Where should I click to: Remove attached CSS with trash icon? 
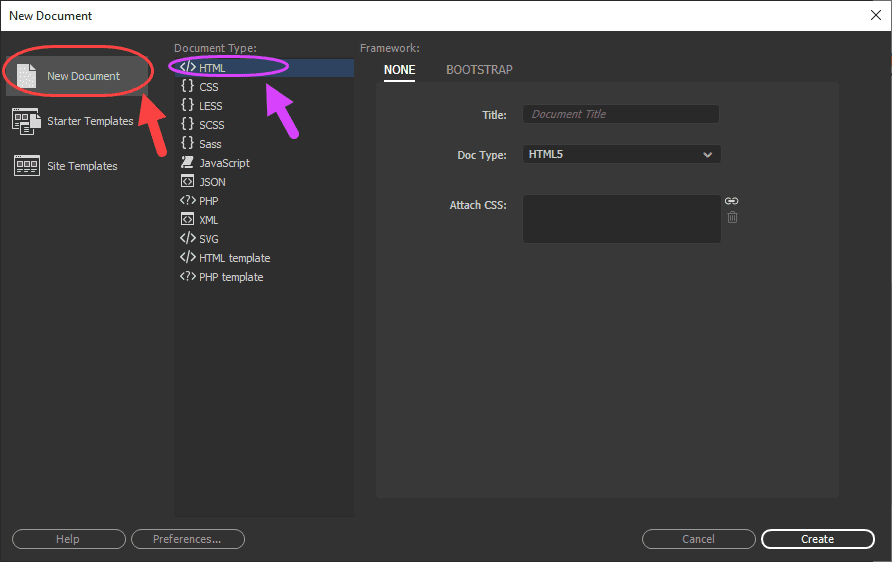click(x=733, y=217)
